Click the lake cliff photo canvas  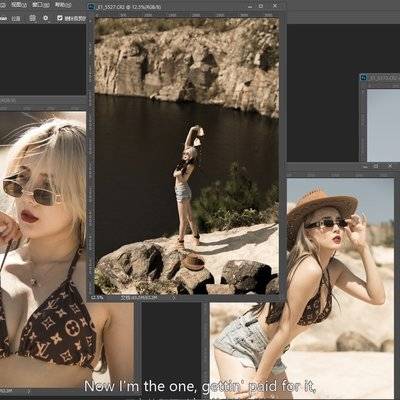click(187, 156)
